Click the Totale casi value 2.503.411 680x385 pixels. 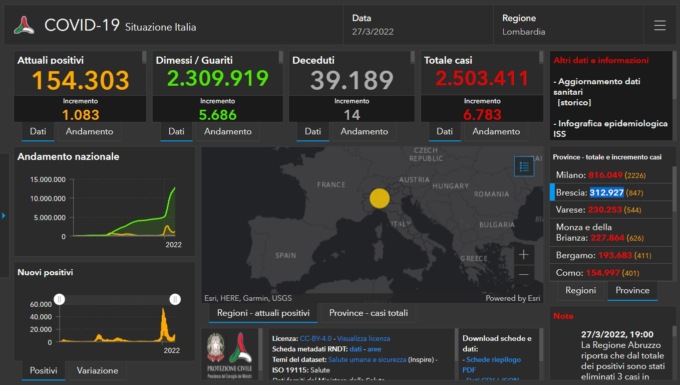[482, 78]
